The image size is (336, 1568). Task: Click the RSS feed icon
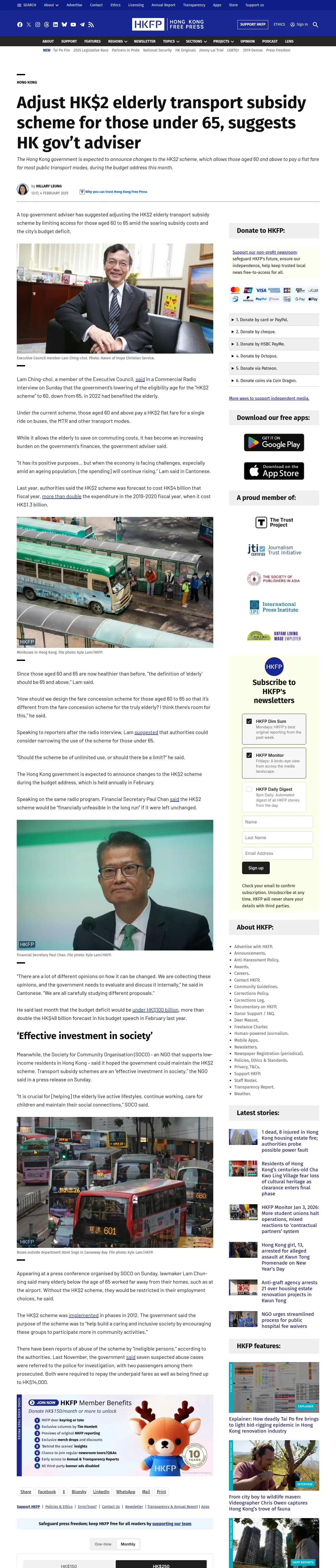click(x=91, y=24)
